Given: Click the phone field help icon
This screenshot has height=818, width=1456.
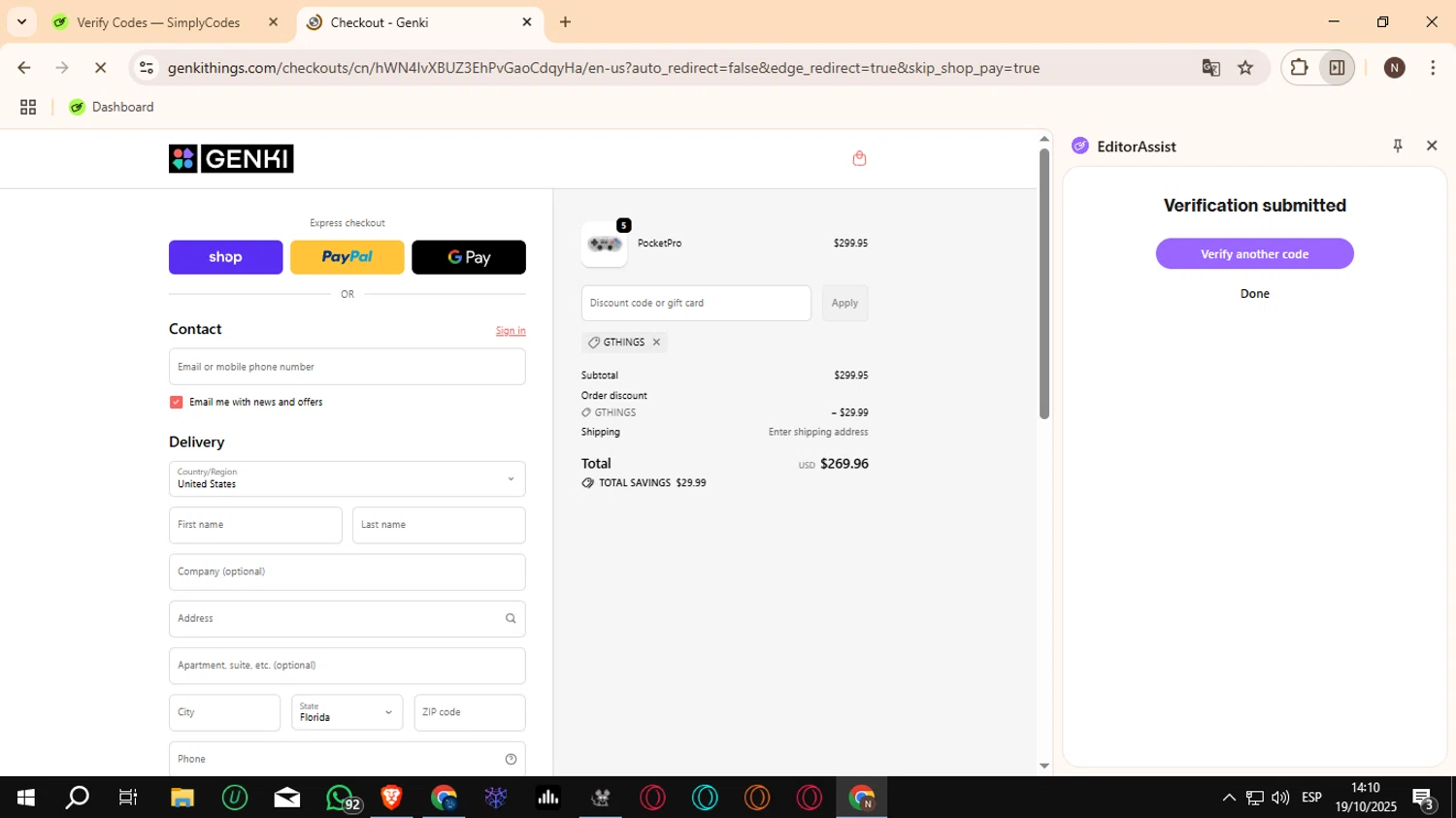Looking at the screenshot, I should (511, 759).
